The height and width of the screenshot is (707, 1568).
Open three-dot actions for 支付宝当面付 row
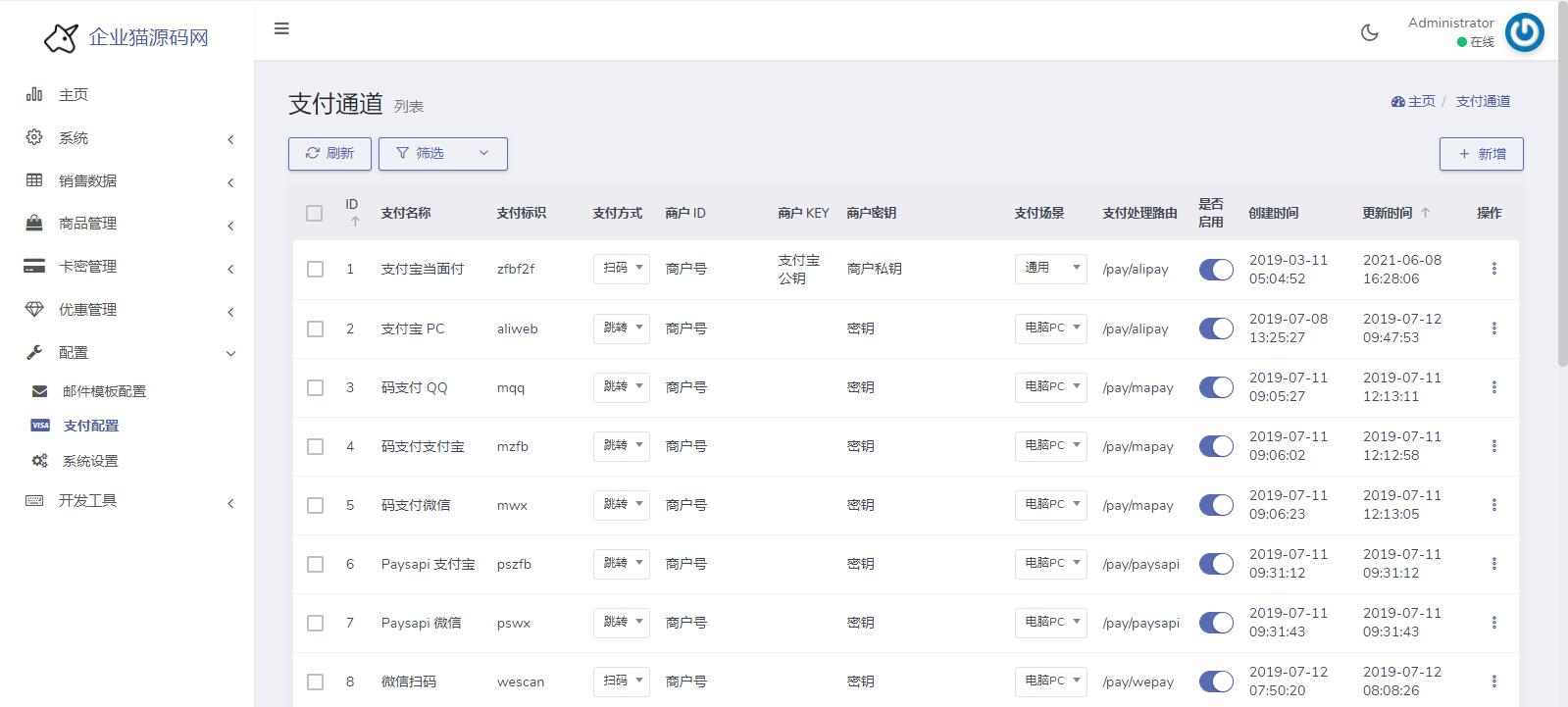(x=1493, y=269)
